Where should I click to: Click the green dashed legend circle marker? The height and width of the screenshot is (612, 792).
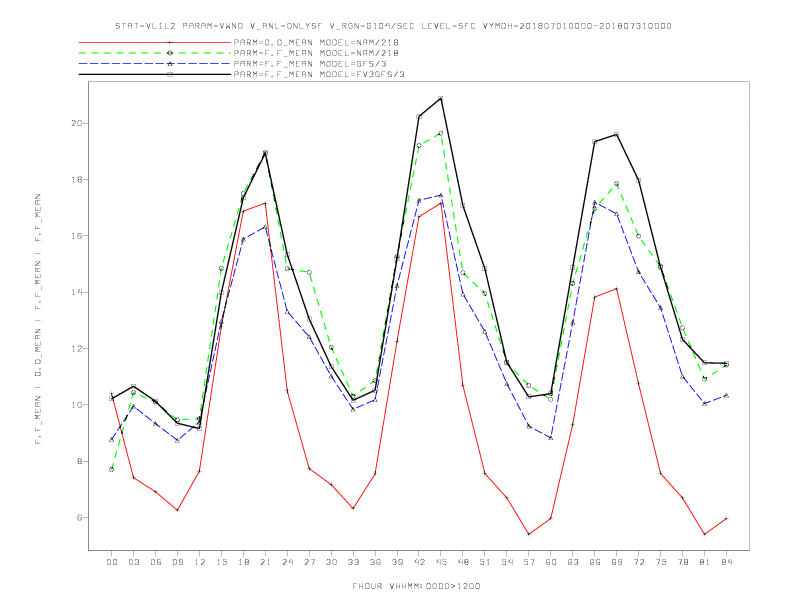point(170,53)
